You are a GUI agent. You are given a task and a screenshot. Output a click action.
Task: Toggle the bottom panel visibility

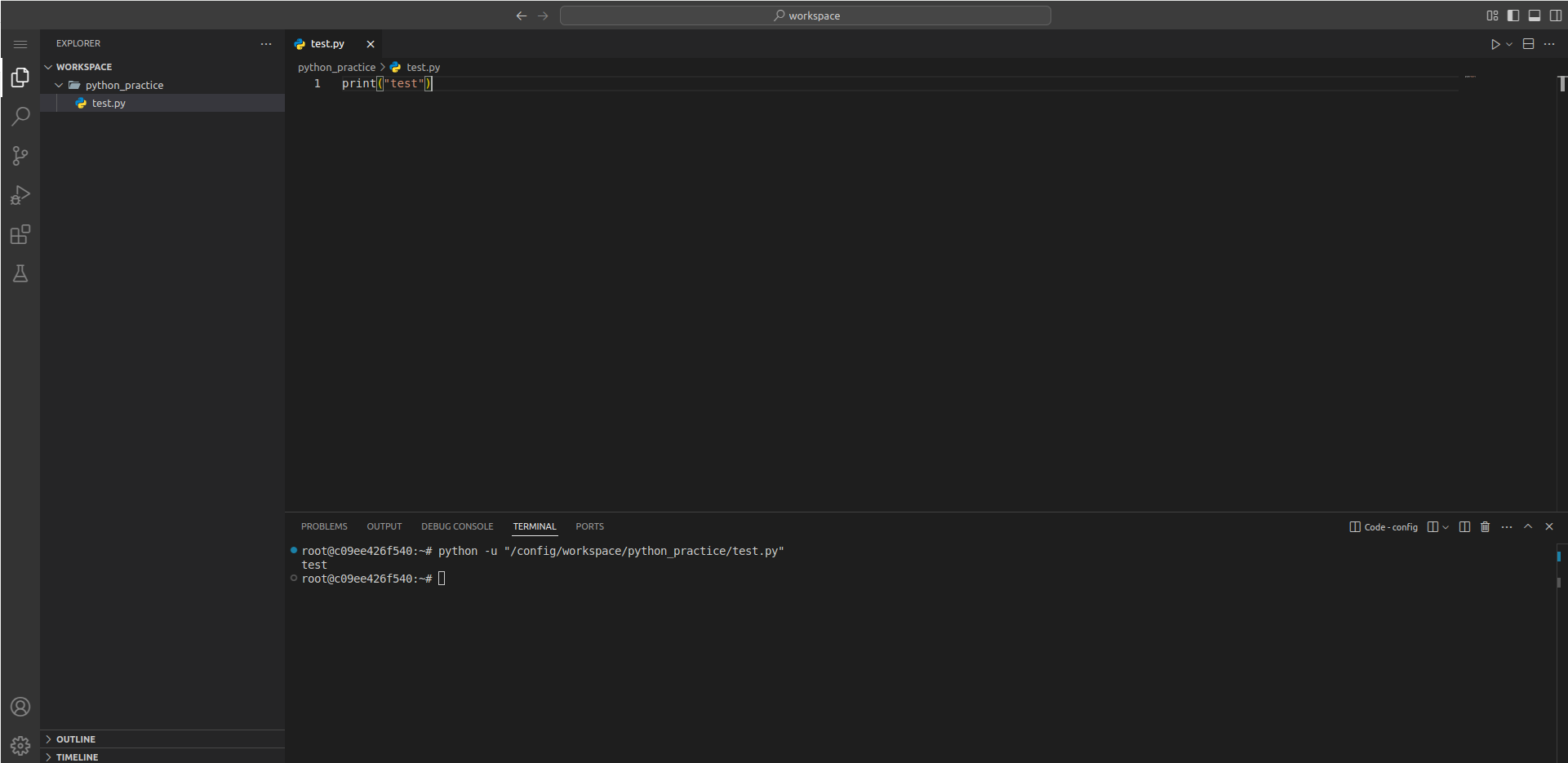(1535, 16)
